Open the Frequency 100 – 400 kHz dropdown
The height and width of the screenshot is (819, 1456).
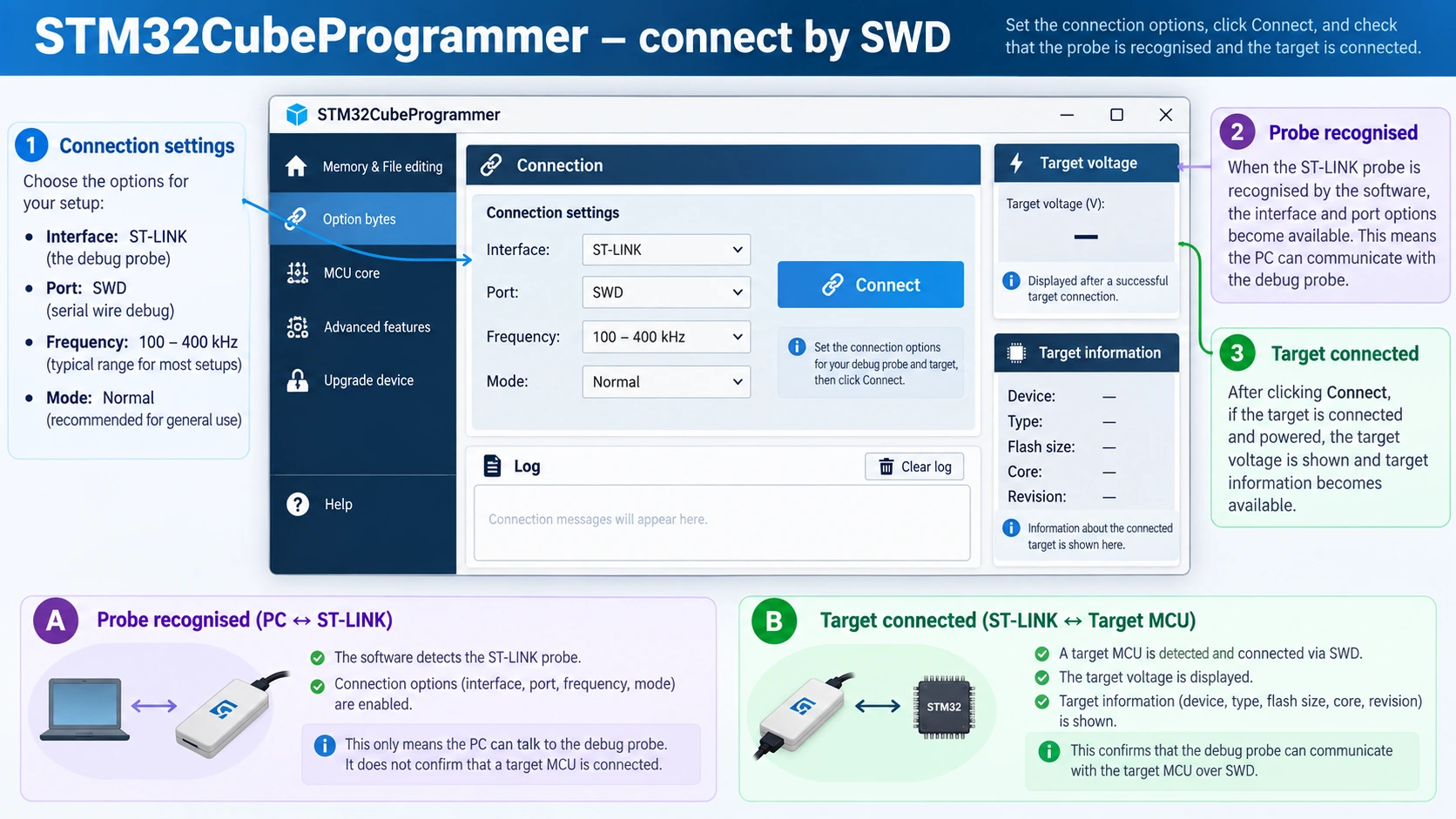[x=666, y=337]
